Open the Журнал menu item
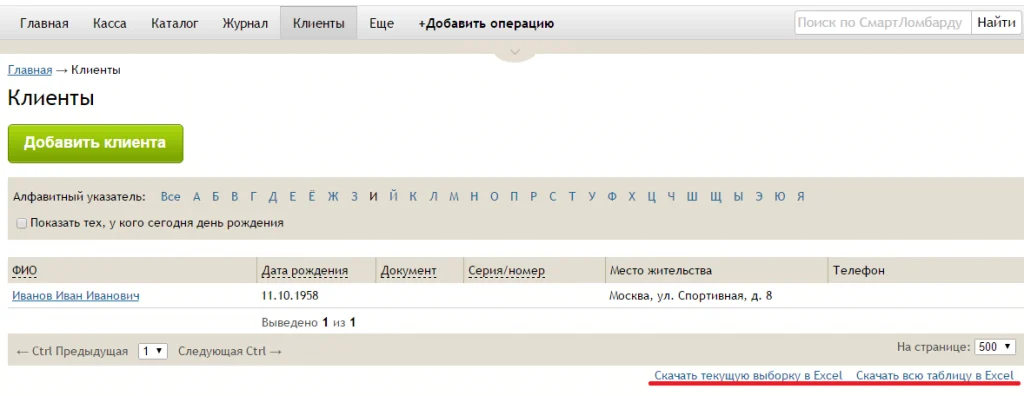This screenshot has width=1024, height=396. point(245,24)
